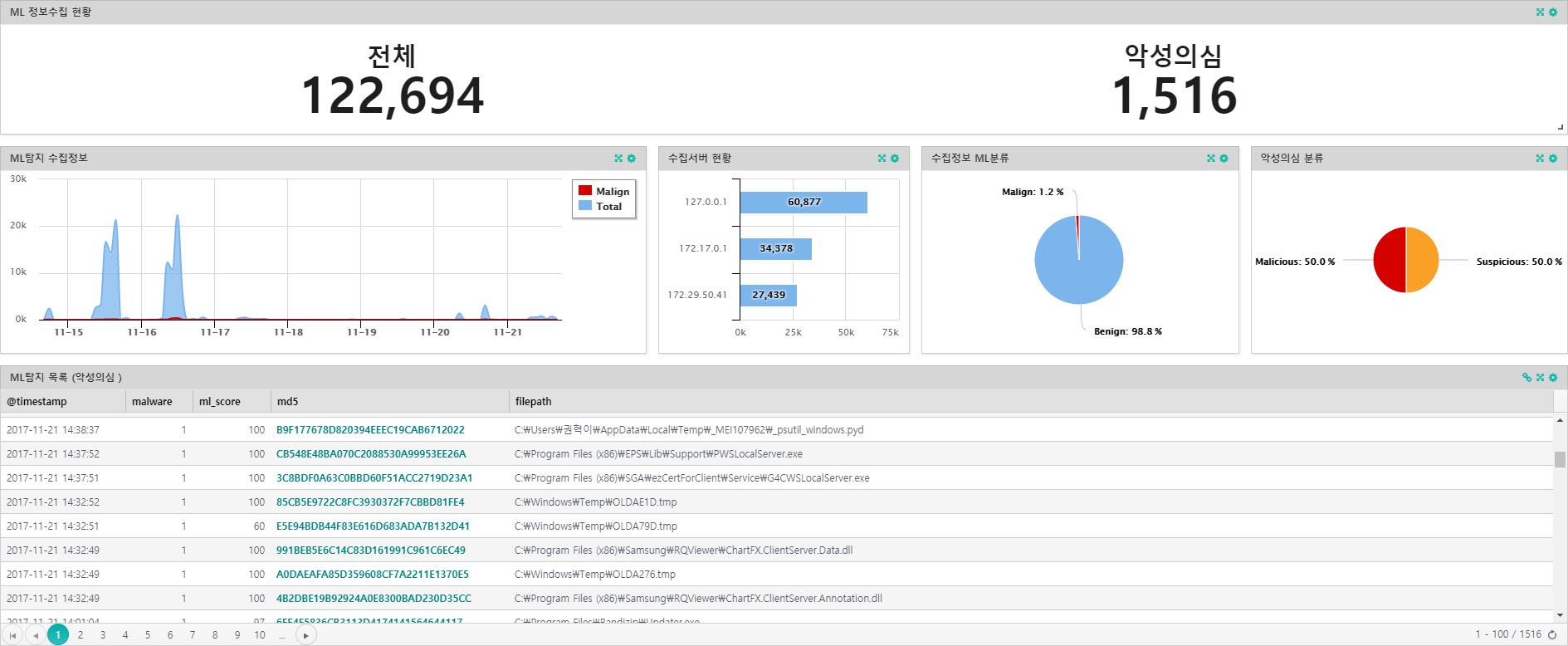Open settings gear of 수집서버 현황 panel
This screenshot has height=646, width=1568.
click(895, 159)
